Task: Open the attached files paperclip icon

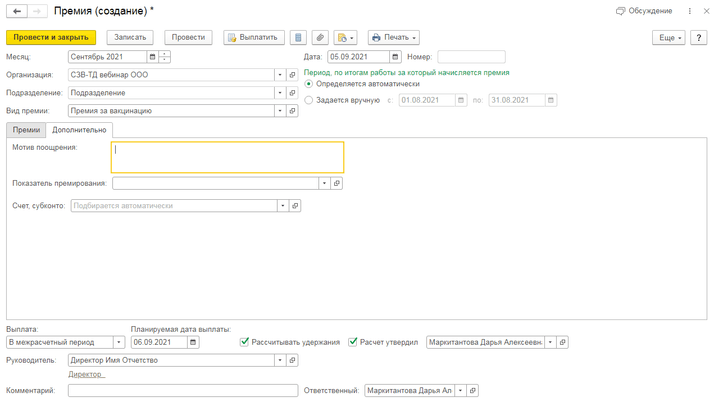Action: click(x=320, y=38)
